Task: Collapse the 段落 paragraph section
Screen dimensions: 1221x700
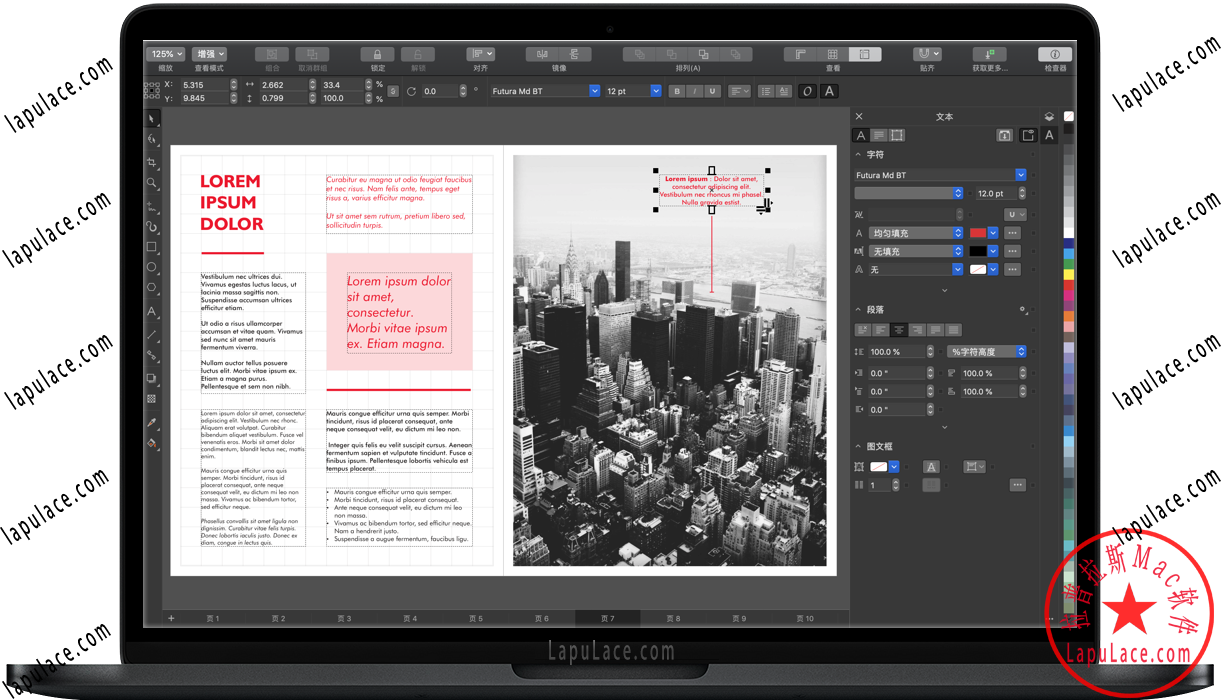Action: 858,310
